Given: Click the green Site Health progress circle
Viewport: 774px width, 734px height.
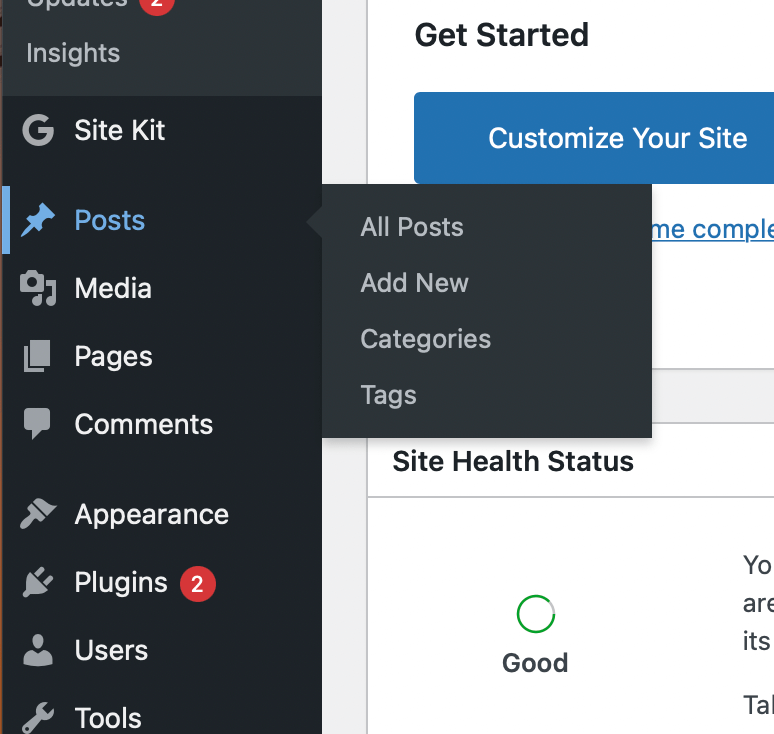Looking at the screenshot, I should [x=536, y=614].
